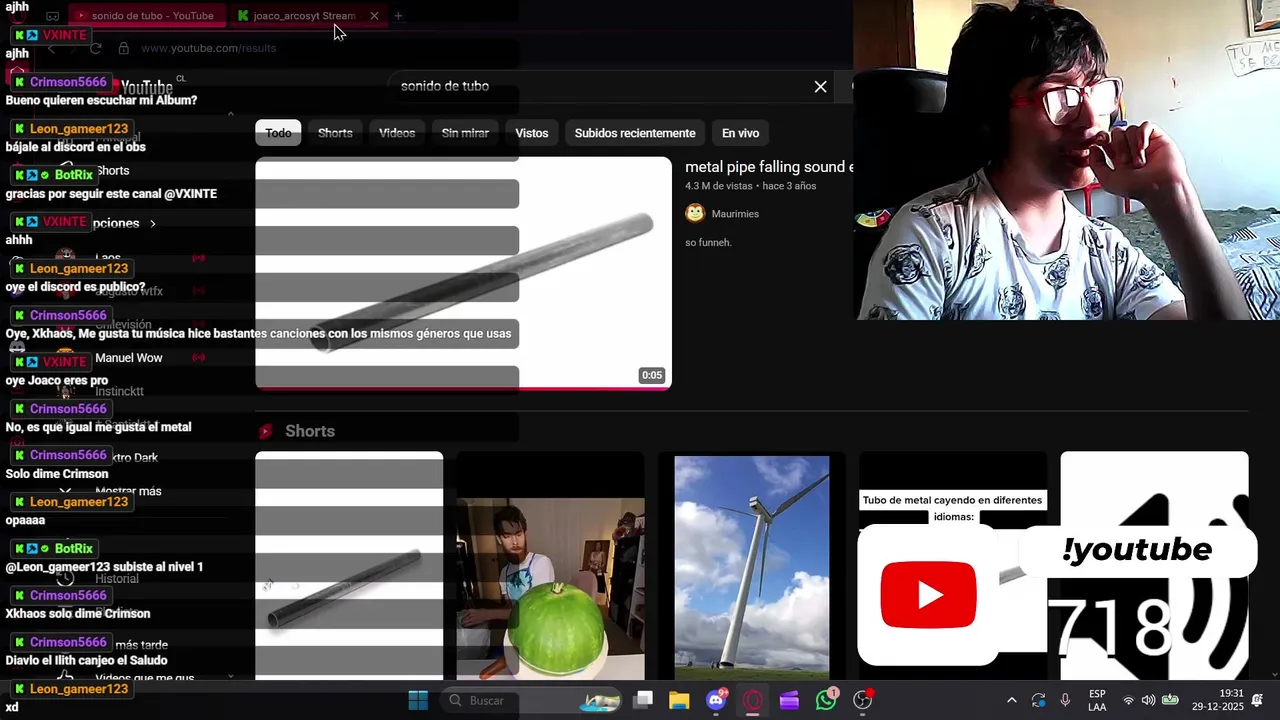Select the Todo filter chip
The height and width of the screenshot is (720, 1280).
coord(278,133)
